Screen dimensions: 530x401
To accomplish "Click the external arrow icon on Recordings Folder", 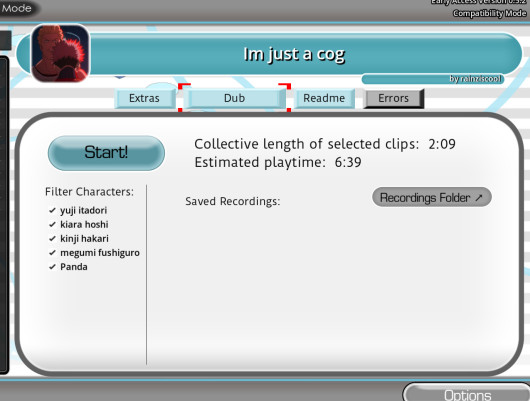I will click(479, 198).
